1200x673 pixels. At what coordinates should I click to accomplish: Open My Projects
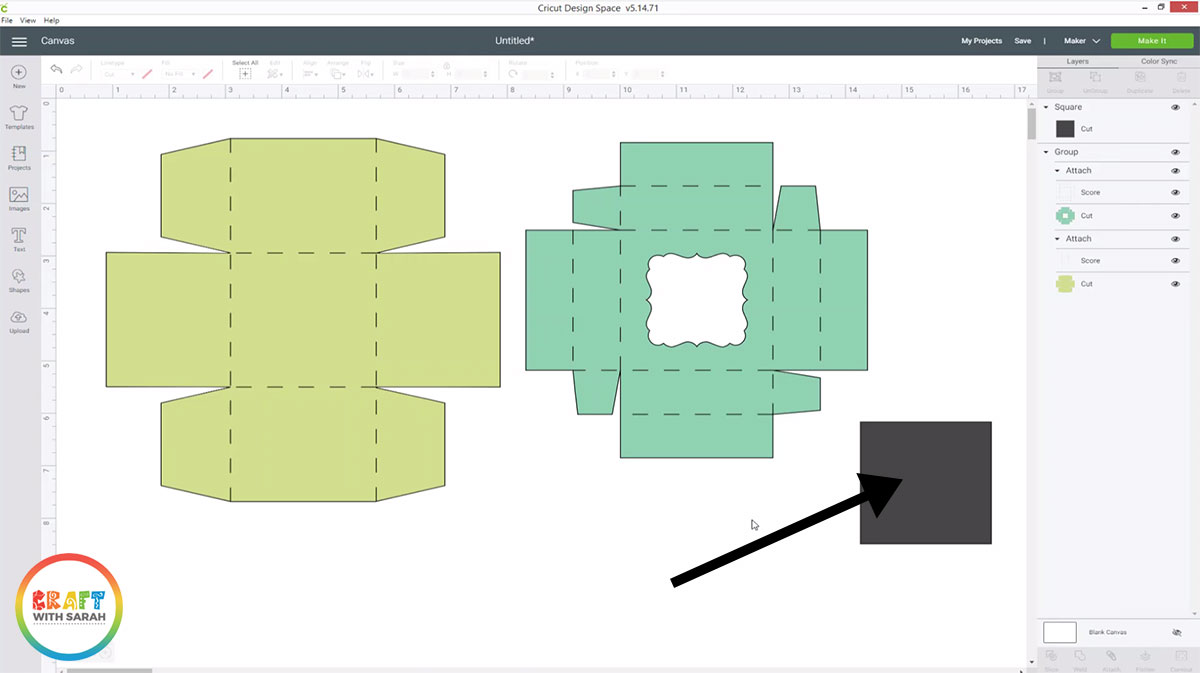click(981, 41)
